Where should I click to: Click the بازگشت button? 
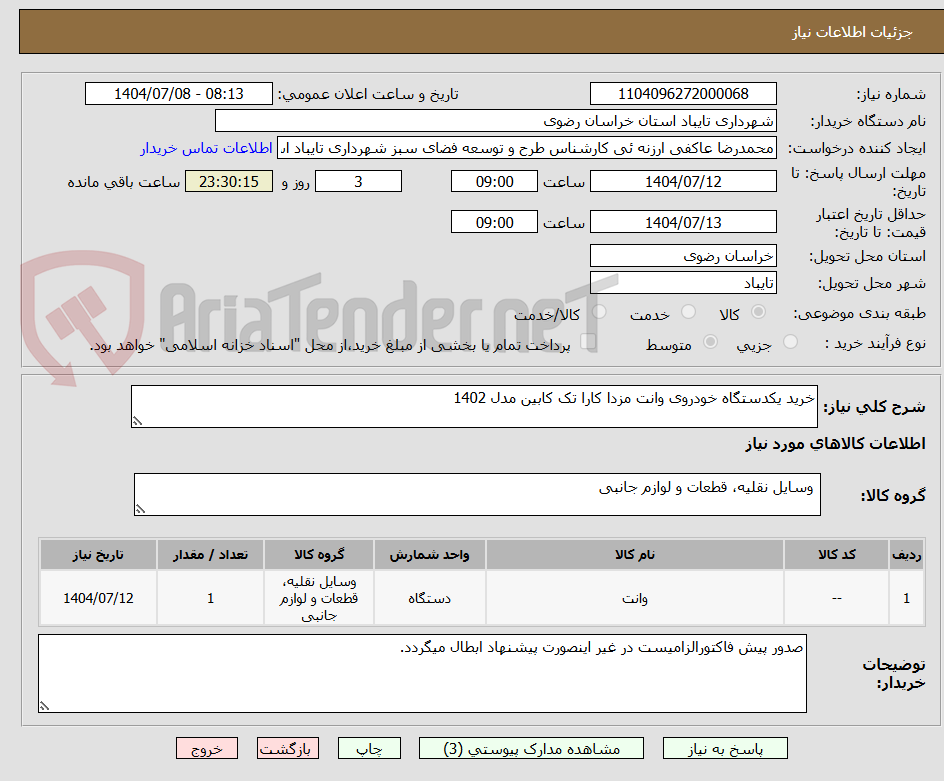tap(288, 748)
